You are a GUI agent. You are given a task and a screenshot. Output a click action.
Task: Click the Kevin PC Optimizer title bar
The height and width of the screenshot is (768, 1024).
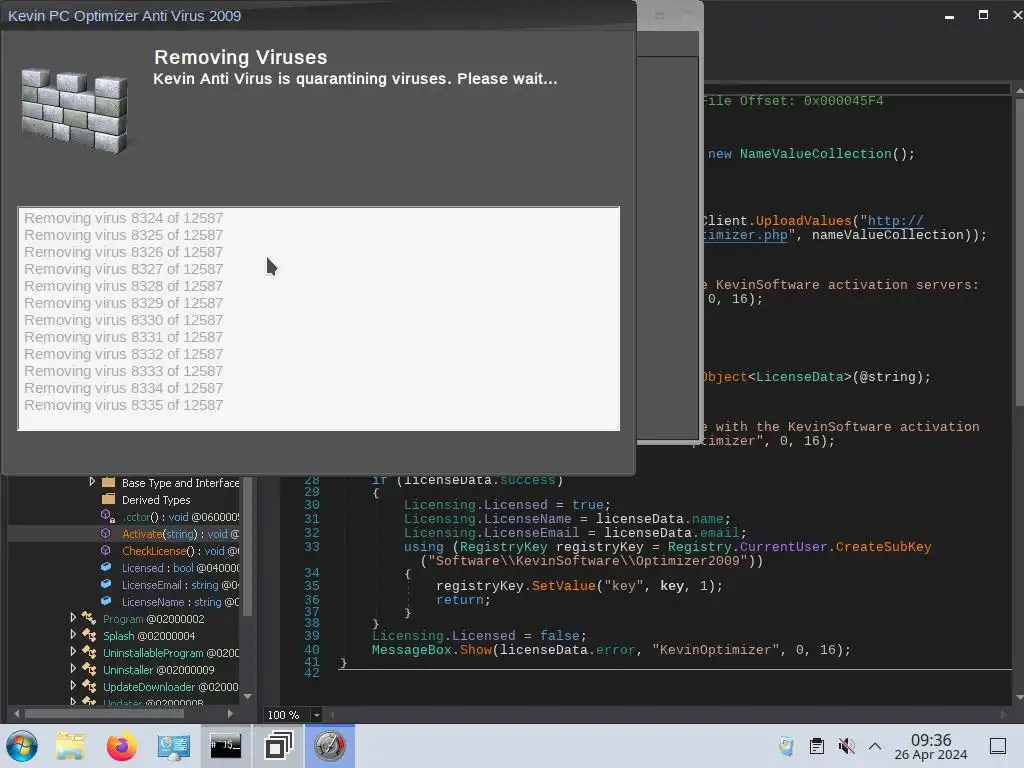[318, 16]
